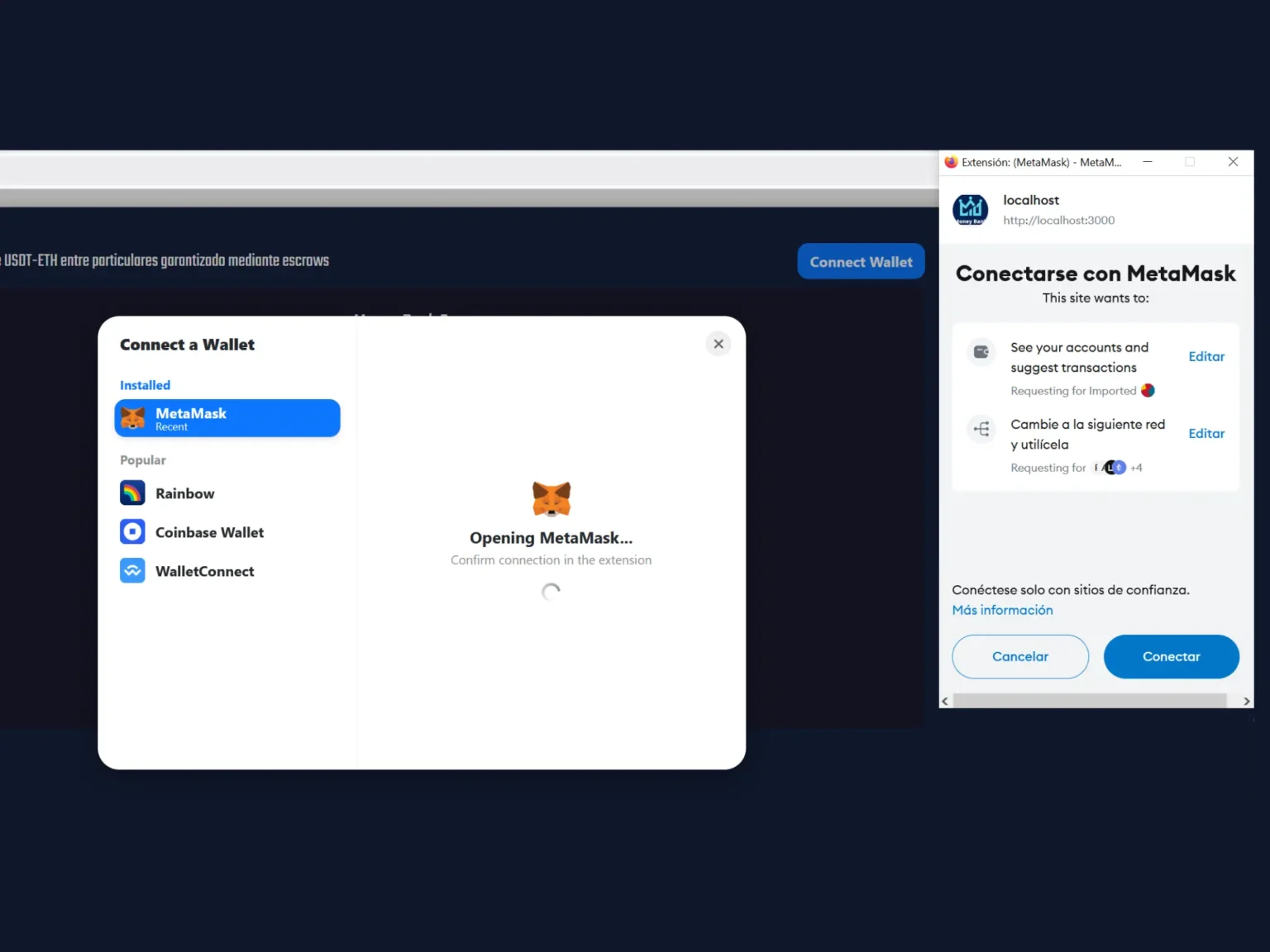Minimize the MetaMask extension window
This screenshot has width=1270, height=952.
pyautogui.click(x=1148, y=162)
